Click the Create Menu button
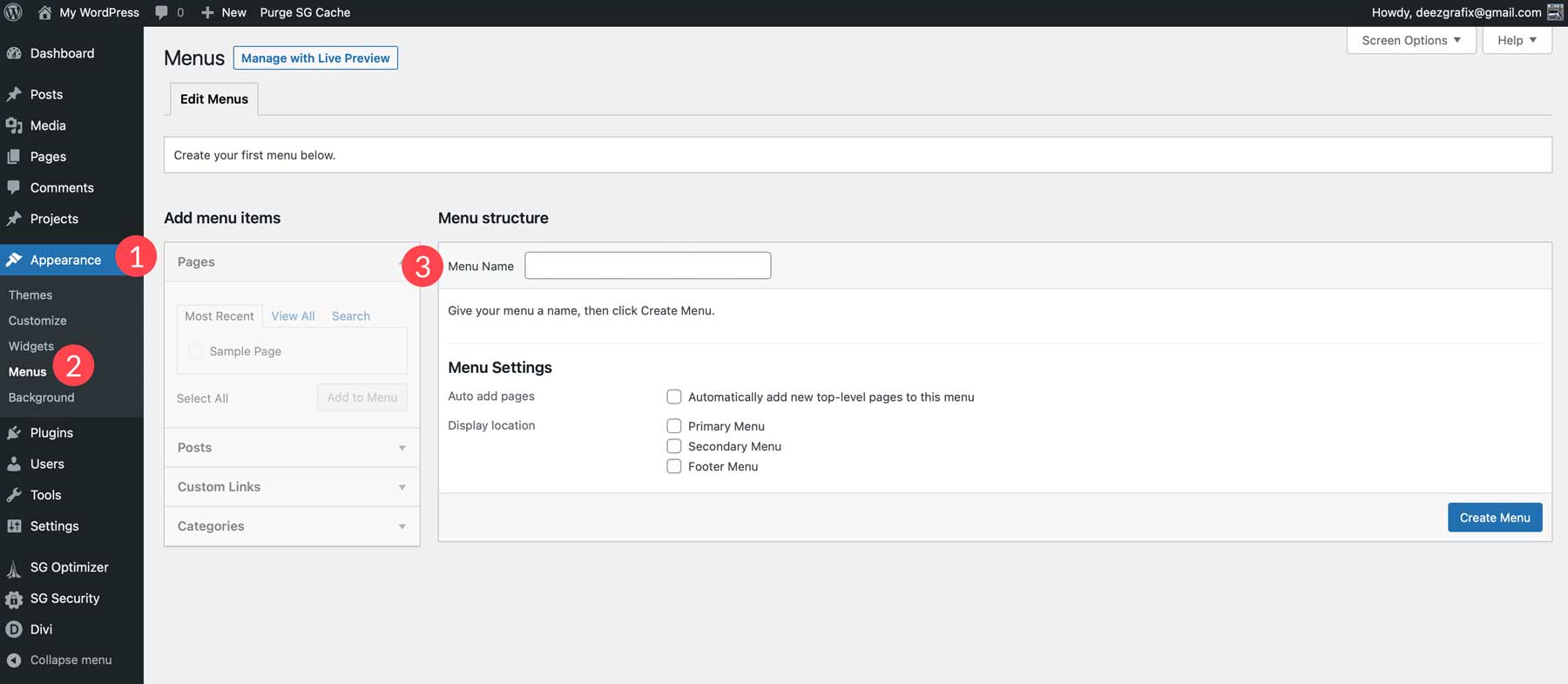Viewport: 1568px width, 684px height. tap(1495, 518)
